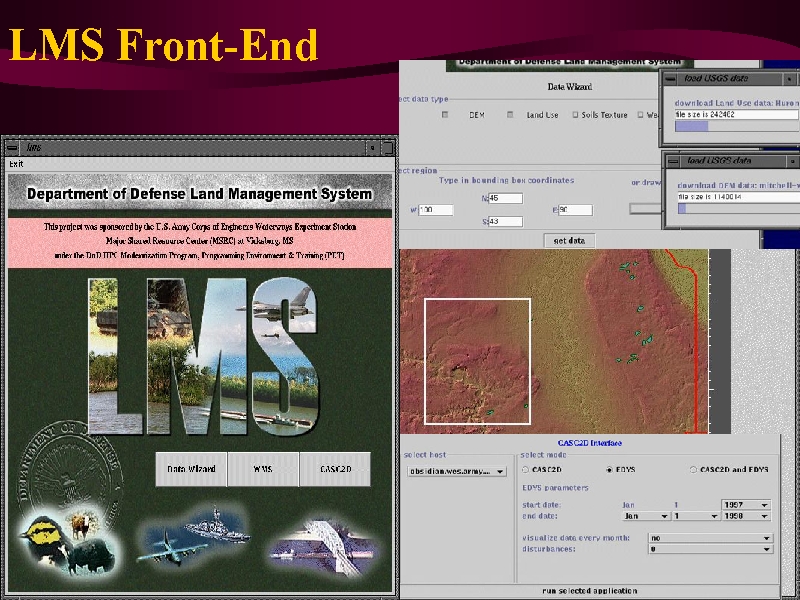Click the WMS button
800x600 pixels.
pyautogui.click(x=263, y=469)
